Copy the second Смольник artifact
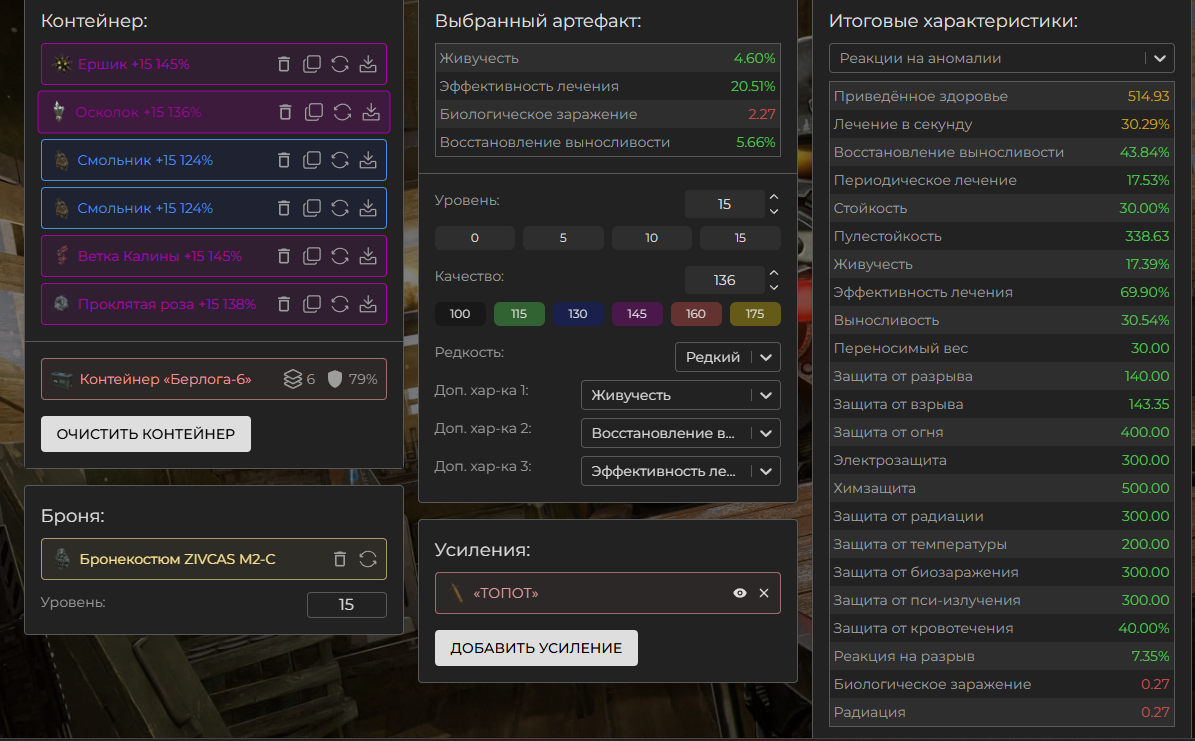Screen dimensions: 1195x741 (x=312, y=208)
